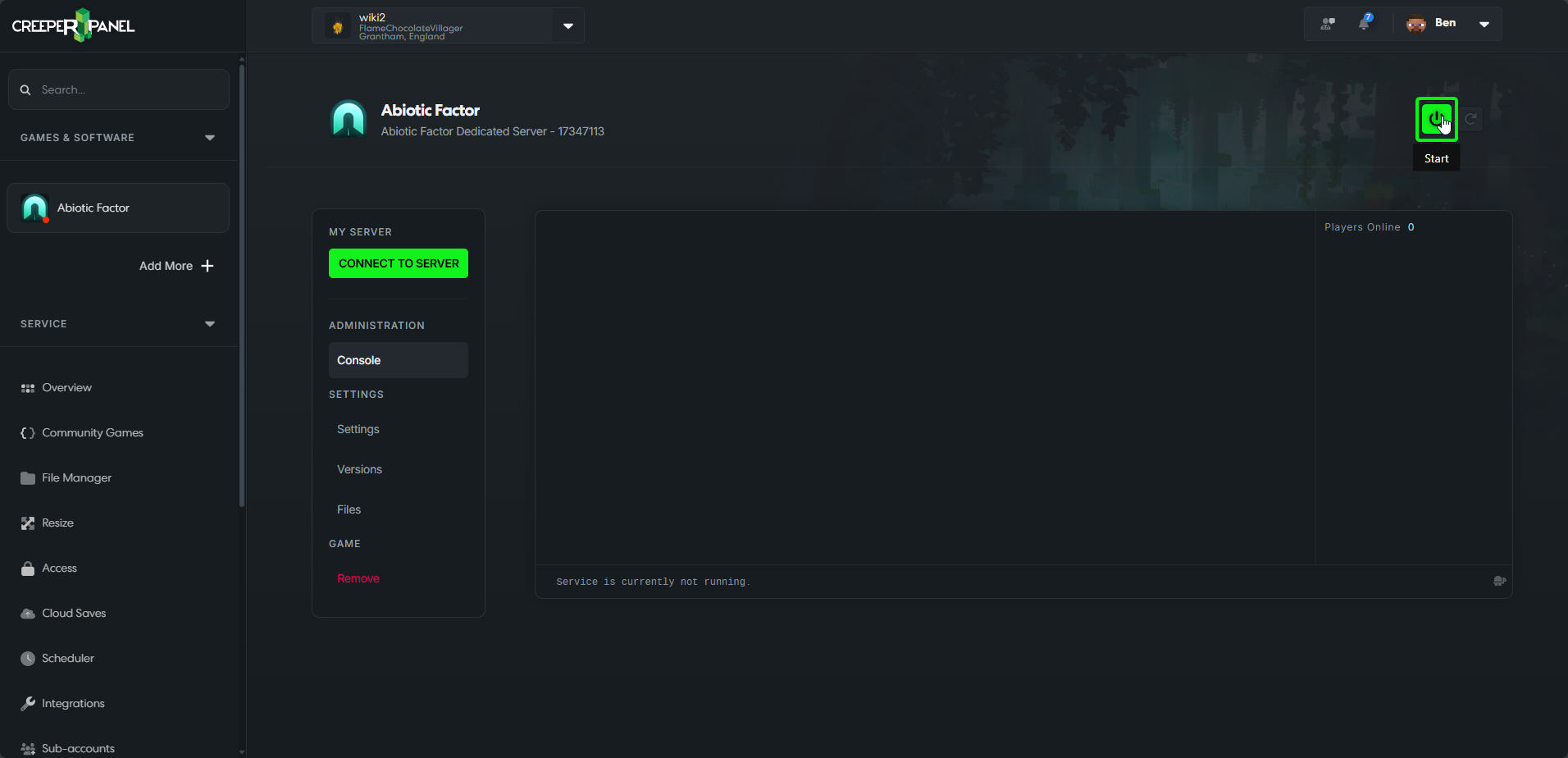Open the Ben account dropdown arrow
Image resolution: width=1568 pixels, height=758 pixels.
click(1484, 24)
